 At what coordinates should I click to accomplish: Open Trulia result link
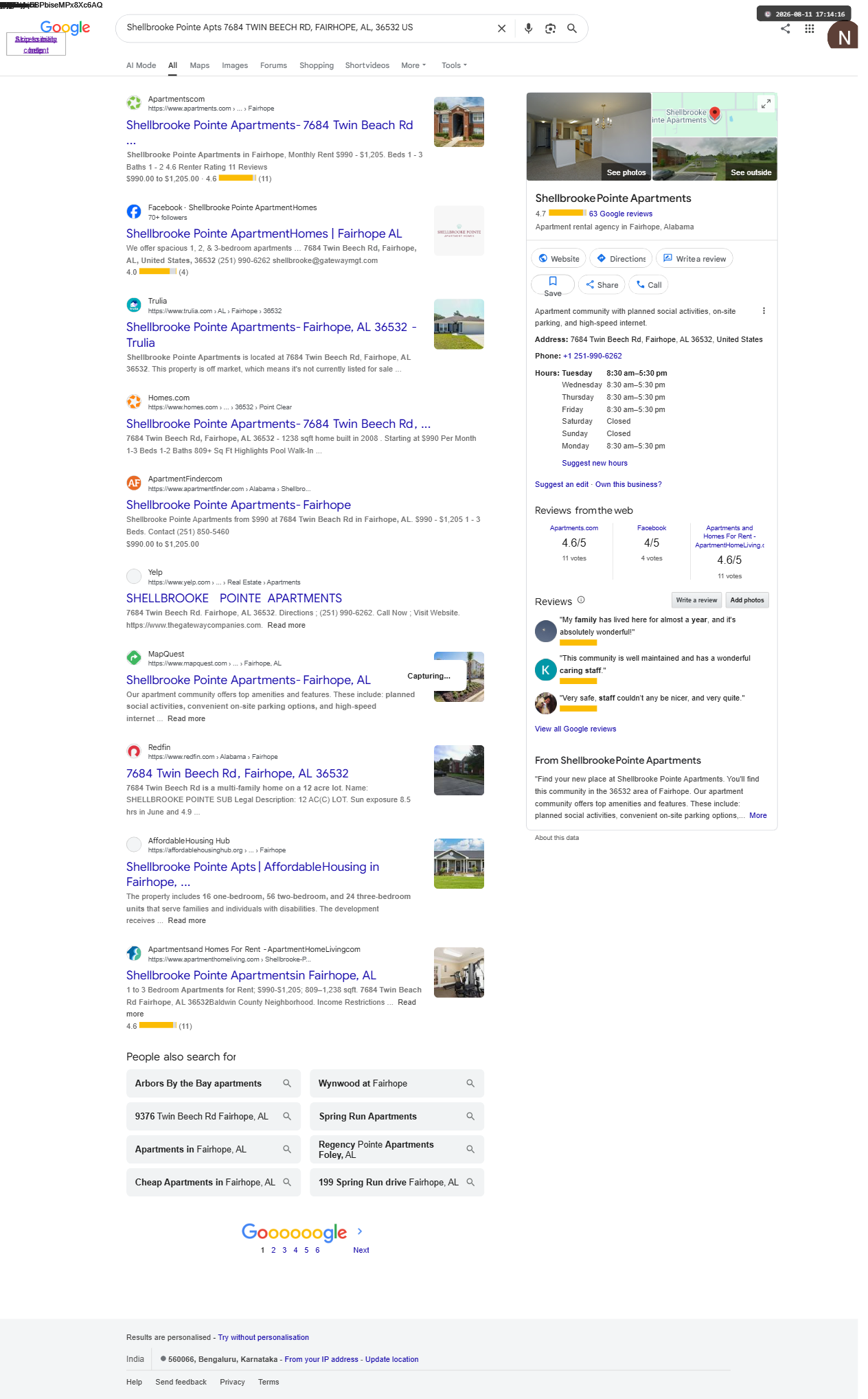click(271, 334)
